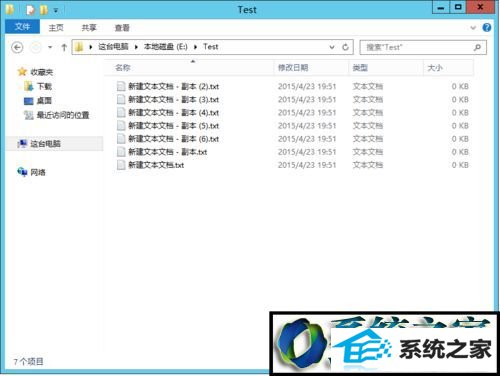500x376 pixels.
Task: Click the file icon of 副本 (3).txt
Action: (x=121, y=99)
